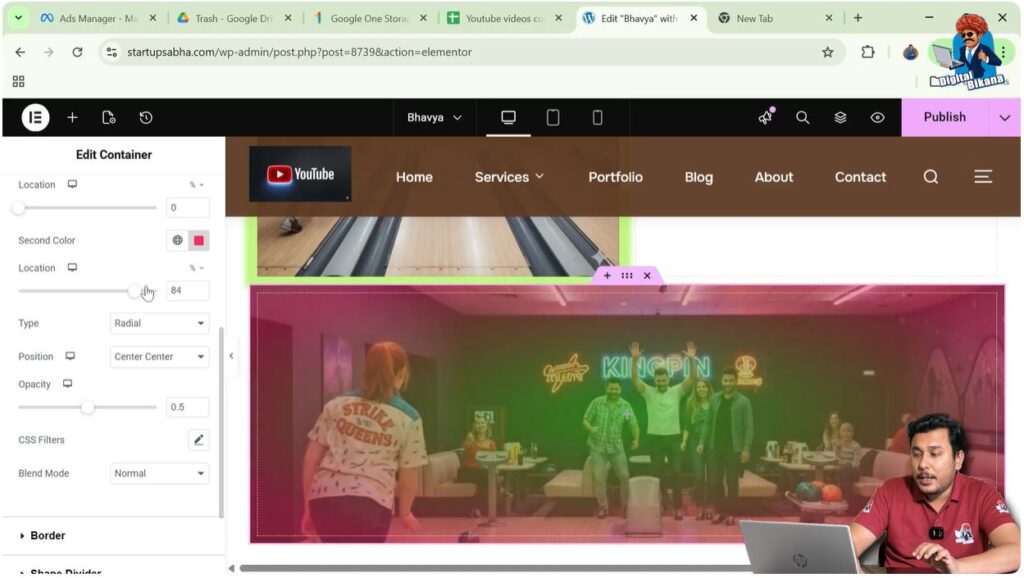Switch to Google One Storage tab
The height and width of the screenshot is (578, 1024).
369,18
